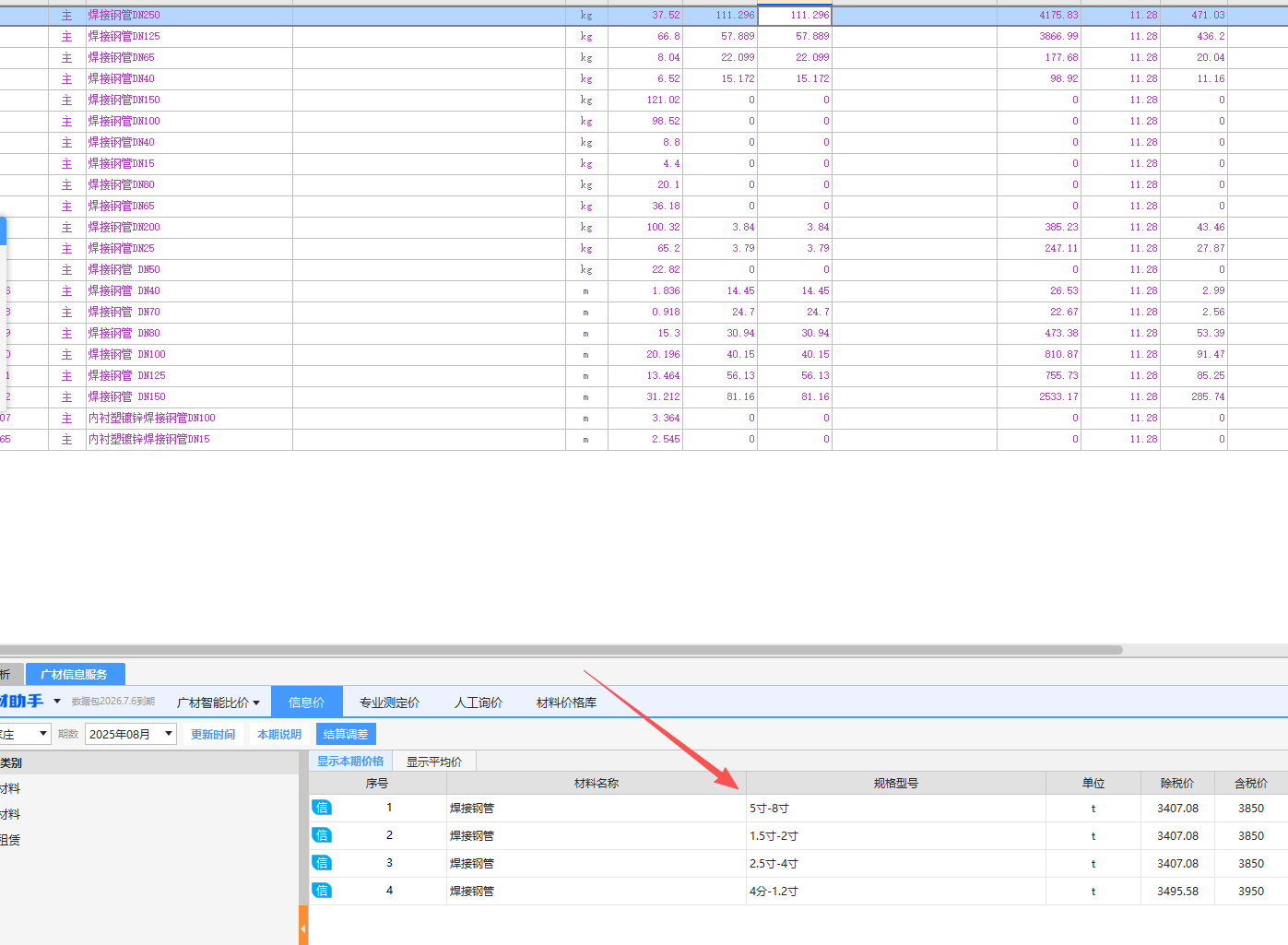This screenshot has width=1288, height=945.
Task: Click the 3495.58 tax-excluded price
Action: click(x=1177, y=892)
